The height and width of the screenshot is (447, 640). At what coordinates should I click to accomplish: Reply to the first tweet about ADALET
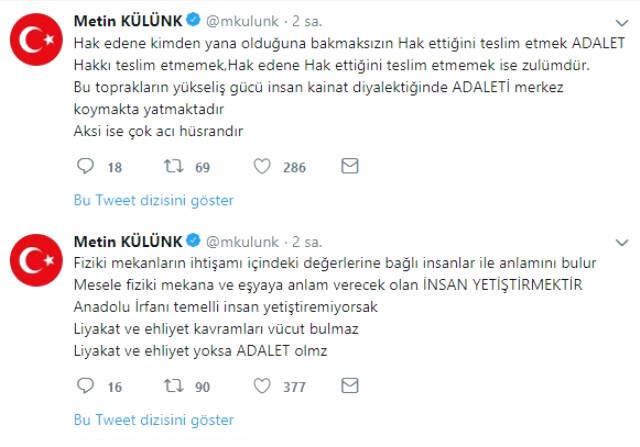point(85,167)
